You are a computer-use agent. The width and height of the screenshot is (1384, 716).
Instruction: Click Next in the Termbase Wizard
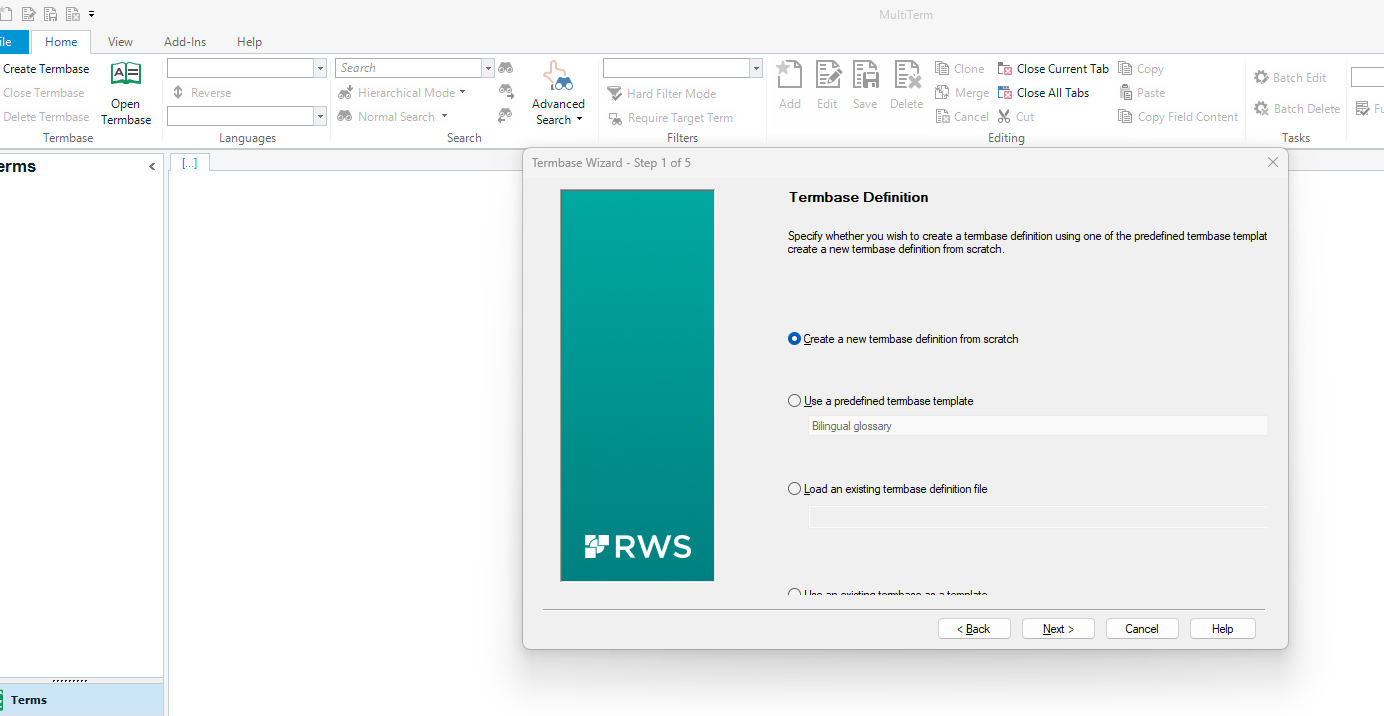(x=1058, y=629)
